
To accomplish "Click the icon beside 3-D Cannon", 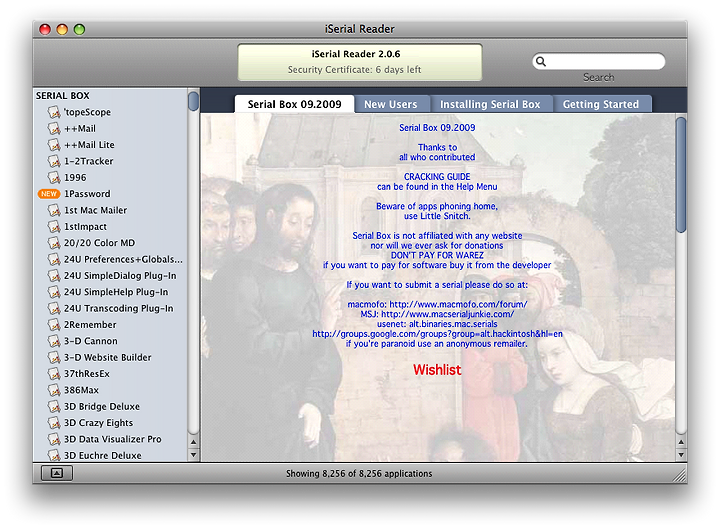I will coord(54,341).
